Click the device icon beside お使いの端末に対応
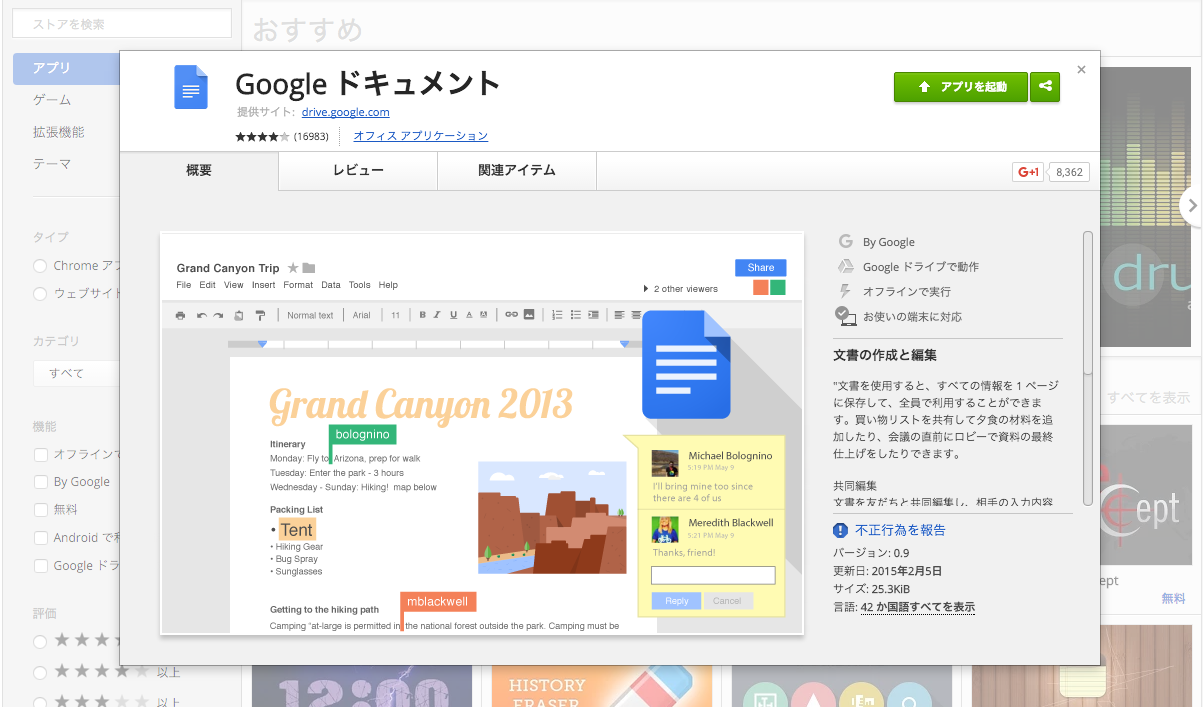 coord(845,316)
